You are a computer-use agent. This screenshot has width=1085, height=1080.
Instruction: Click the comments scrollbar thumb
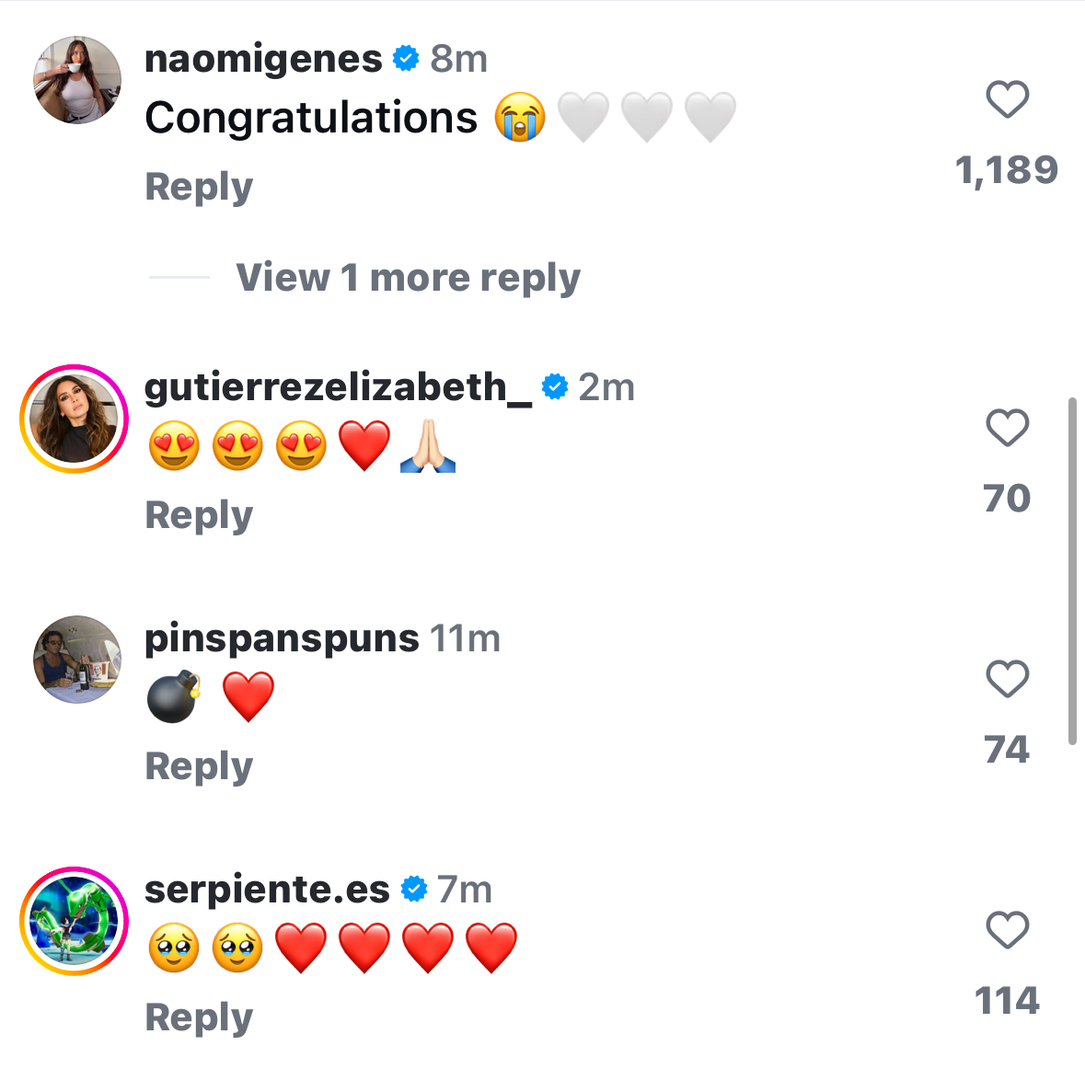point(1072,570)
